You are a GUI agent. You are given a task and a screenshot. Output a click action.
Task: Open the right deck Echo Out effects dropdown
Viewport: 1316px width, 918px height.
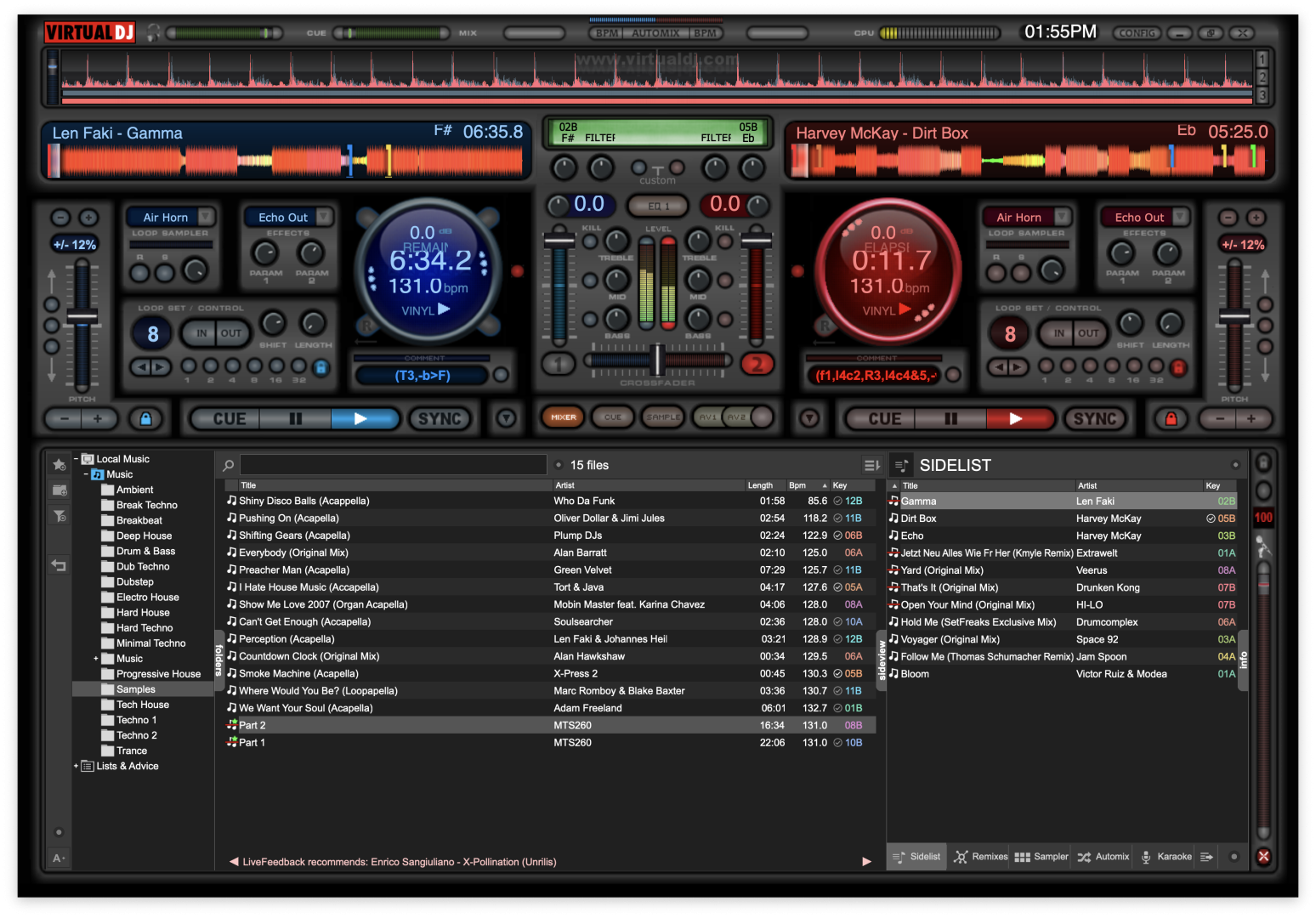[x=1180, y=218]
